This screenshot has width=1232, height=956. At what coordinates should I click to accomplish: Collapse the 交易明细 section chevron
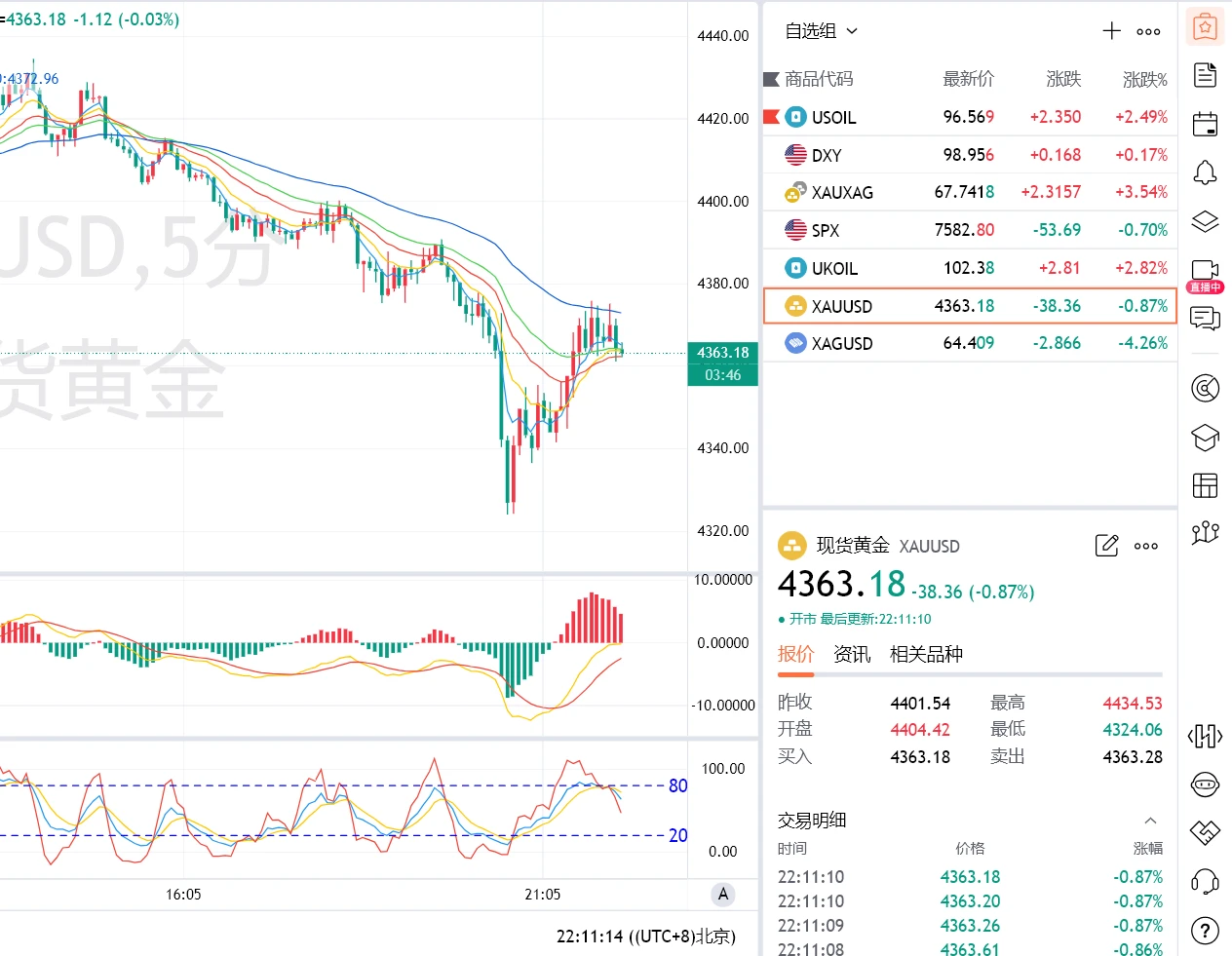point(1151,821)
